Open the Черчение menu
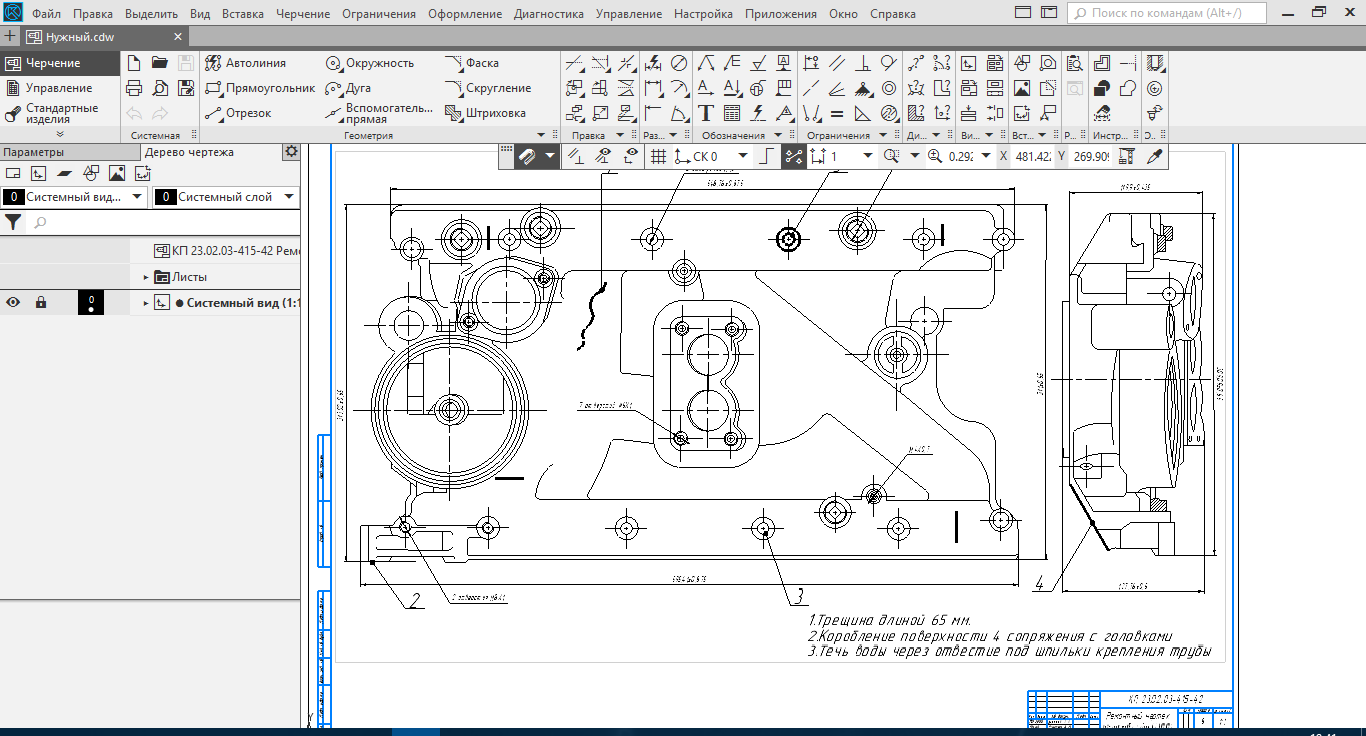The width and height of the screenshot is (1366, 736). pyautogui.click(x=304, y=14)
